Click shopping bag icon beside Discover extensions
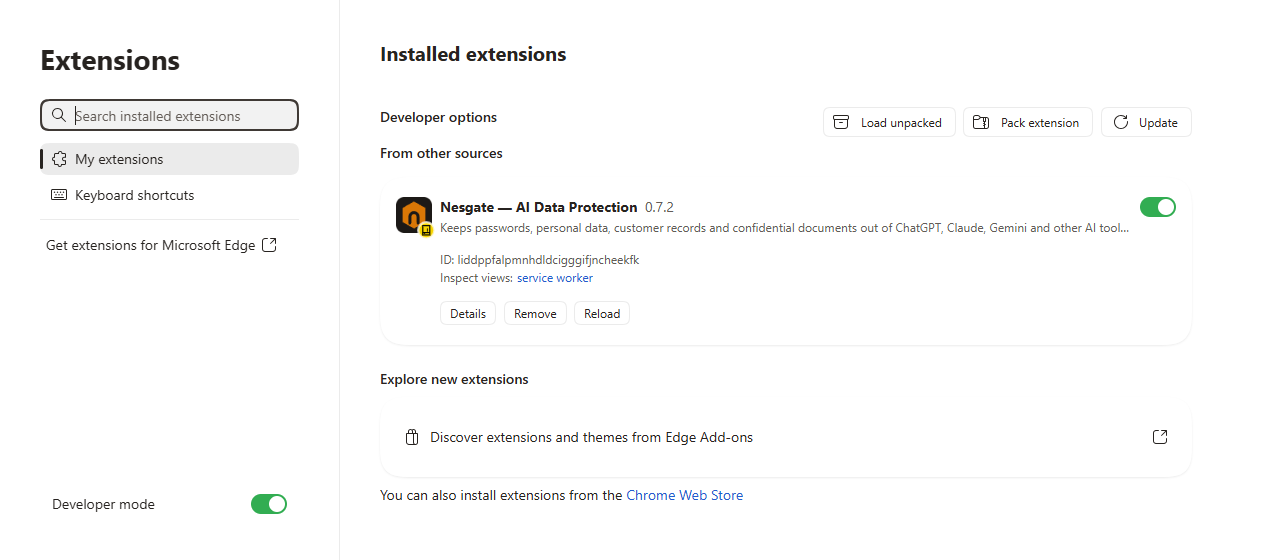Screen dimensions: 1280x560 pos(411,437)
